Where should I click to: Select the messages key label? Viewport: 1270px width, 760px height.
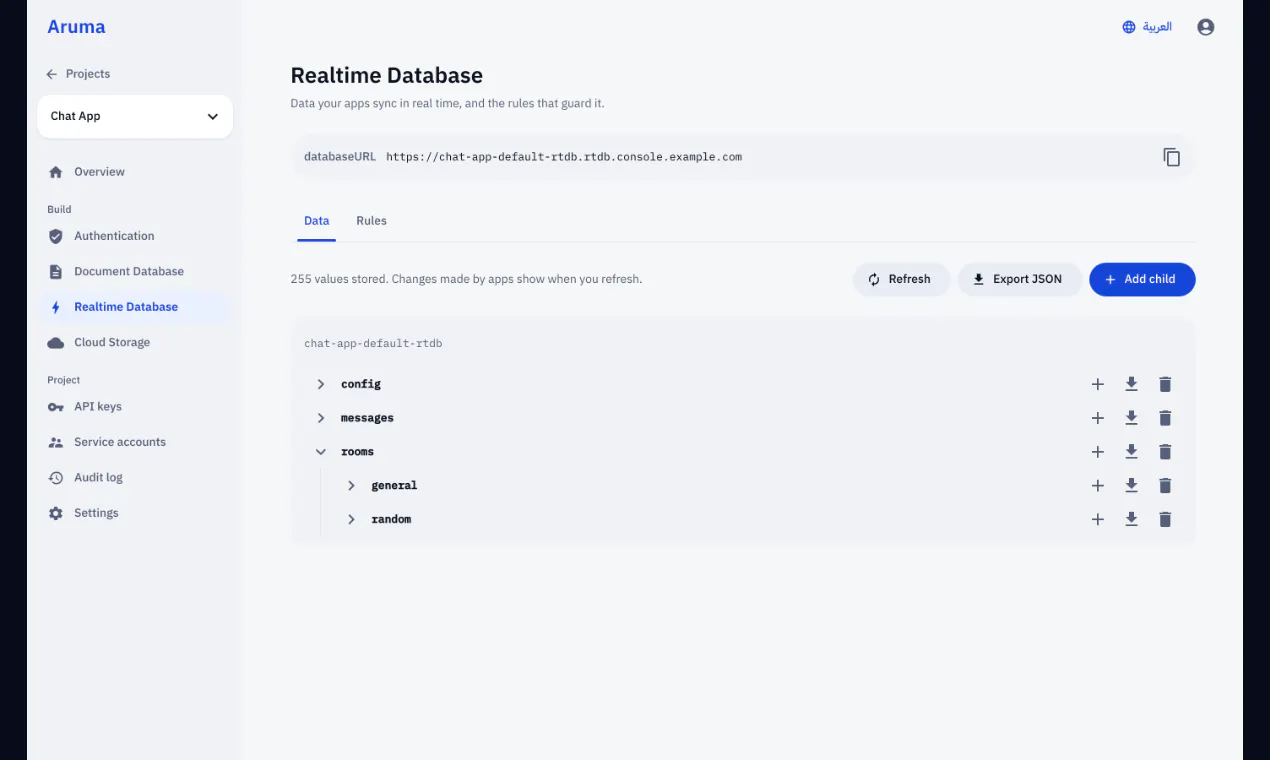367,418
